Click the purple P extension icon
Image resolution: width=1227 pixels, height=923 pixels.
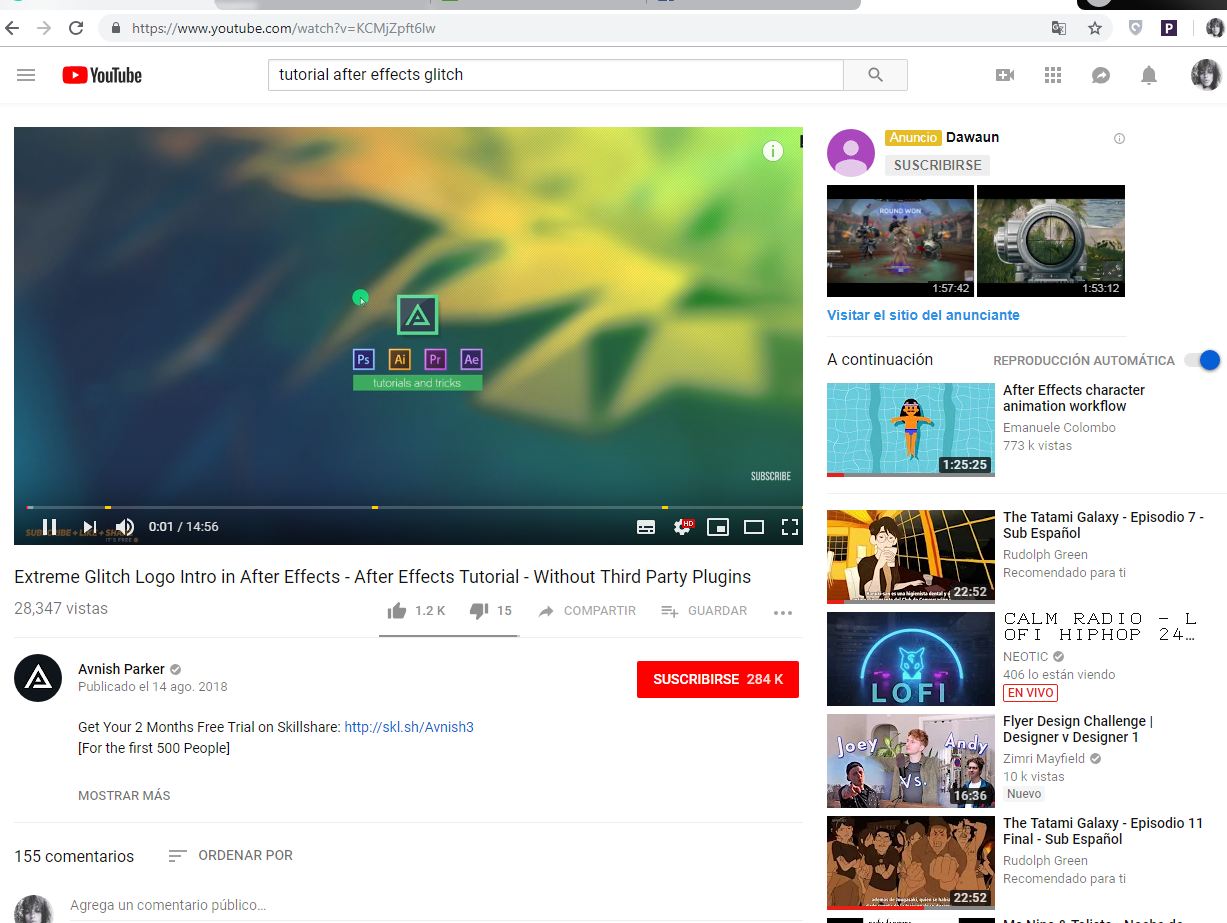coord(1168,28)
